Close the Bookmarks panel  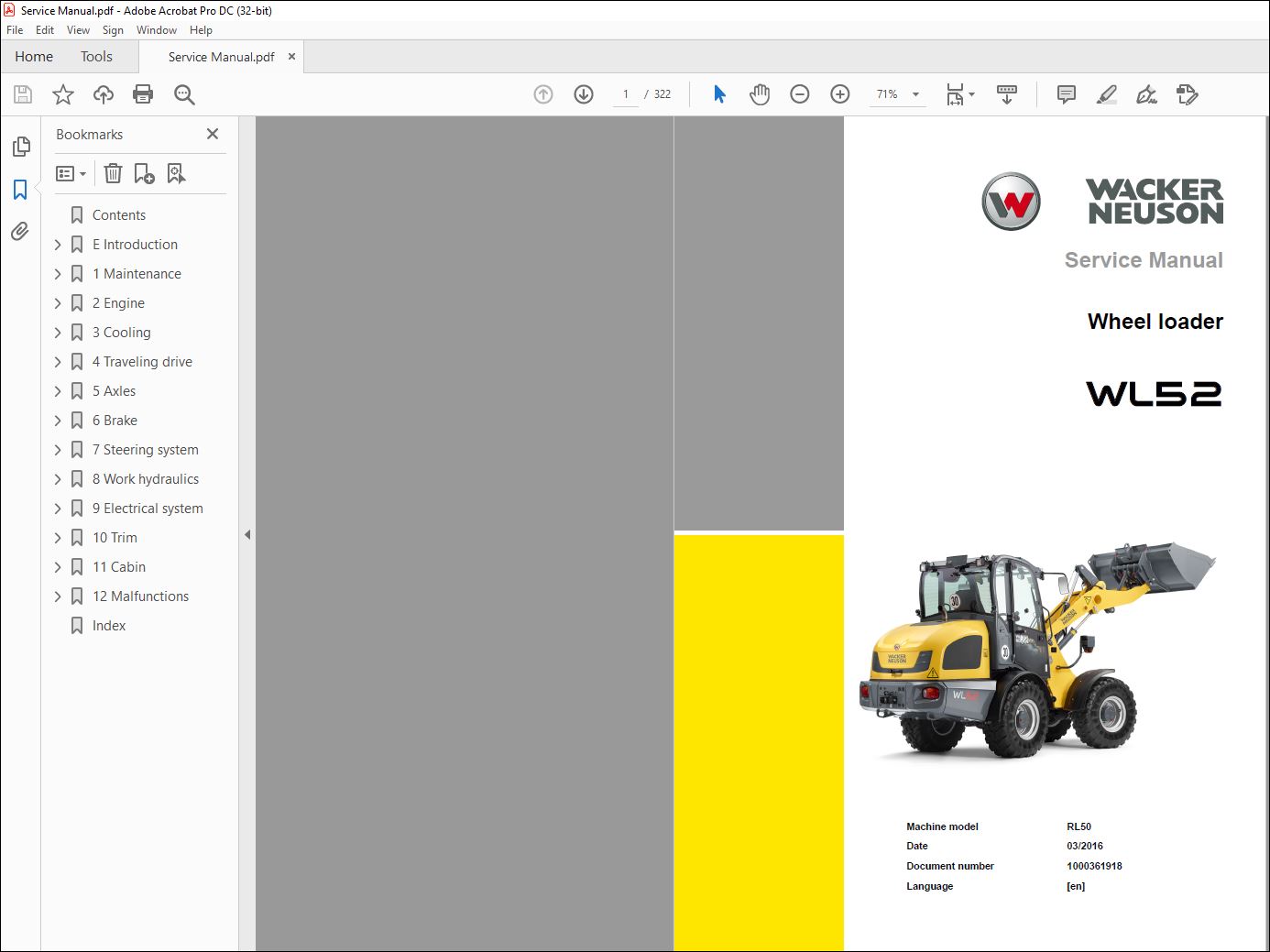(213, 134)
